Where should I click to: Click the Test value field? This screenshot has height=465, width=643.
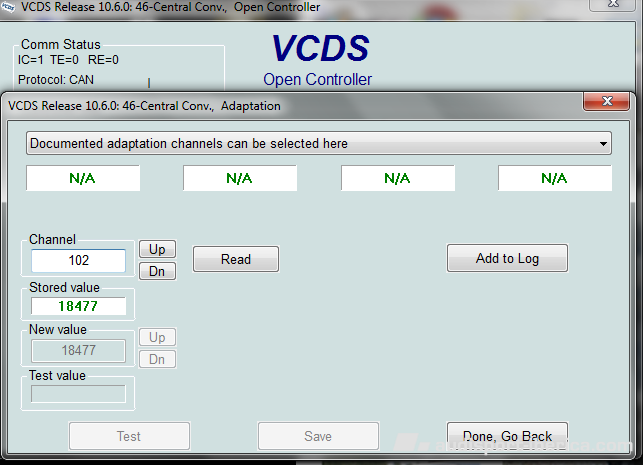coord(78,394)
